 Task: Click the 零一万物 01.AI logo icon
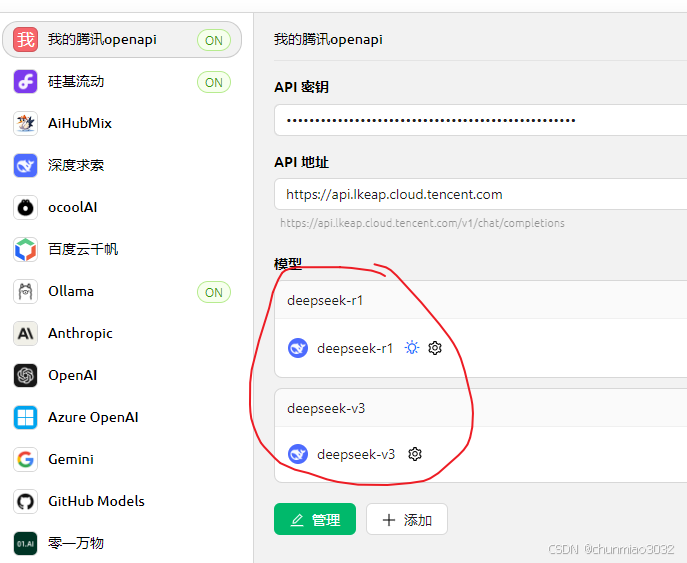click(x=25, y=543)
